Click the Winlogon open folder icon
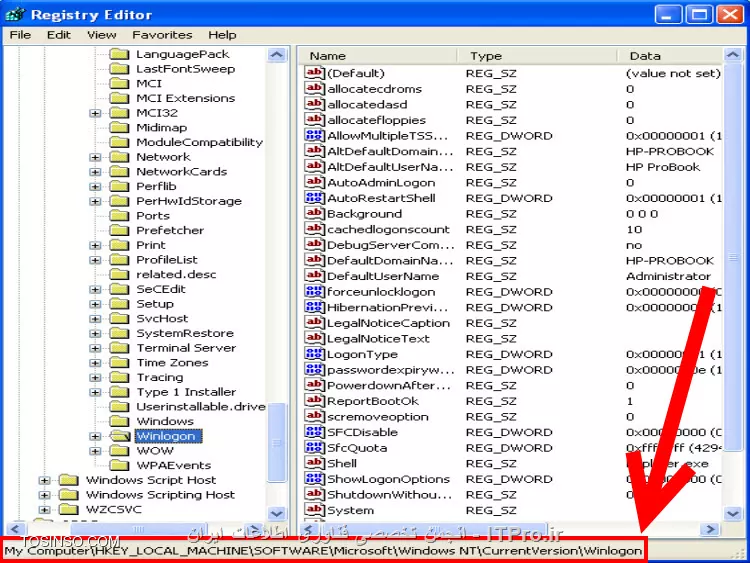The width and height of the screenshot is (750, 563). click(119, 436)
